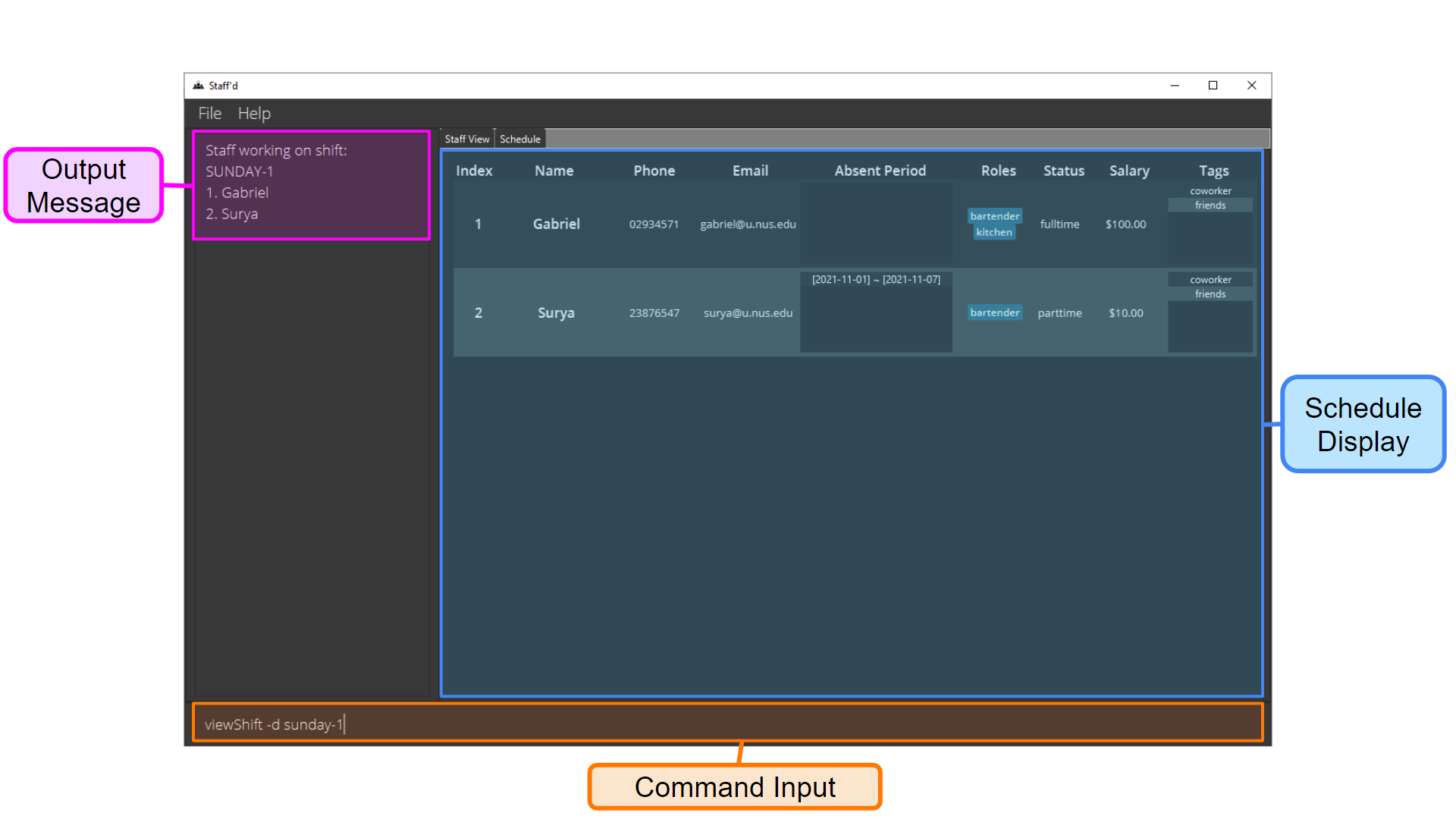Click the Email column header
Screen dimensions: 1456x819
coord(750,171)
